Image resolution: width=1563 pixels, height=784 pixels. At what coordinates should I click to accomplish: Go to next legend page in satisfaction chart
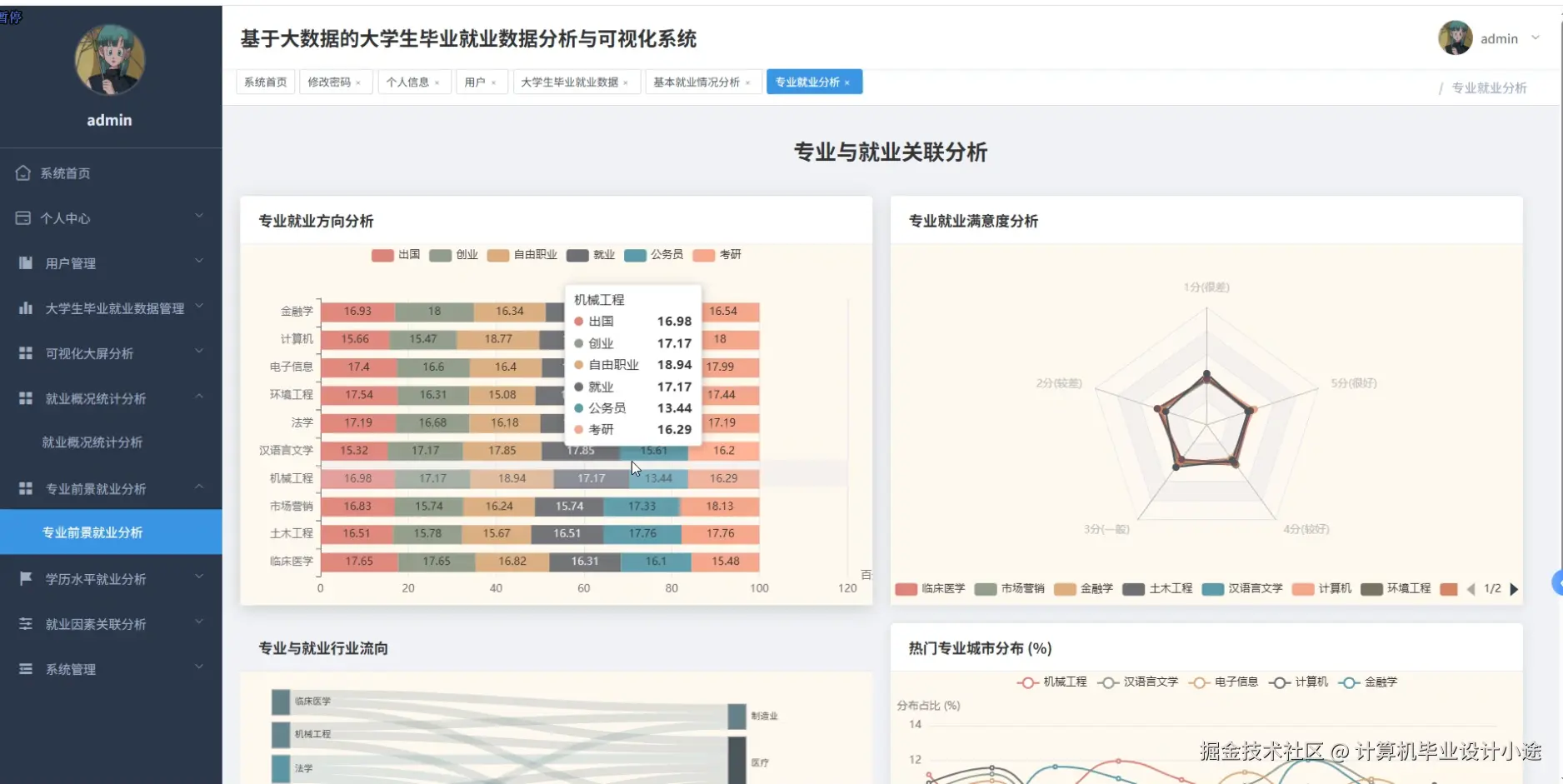(1516, 589)
